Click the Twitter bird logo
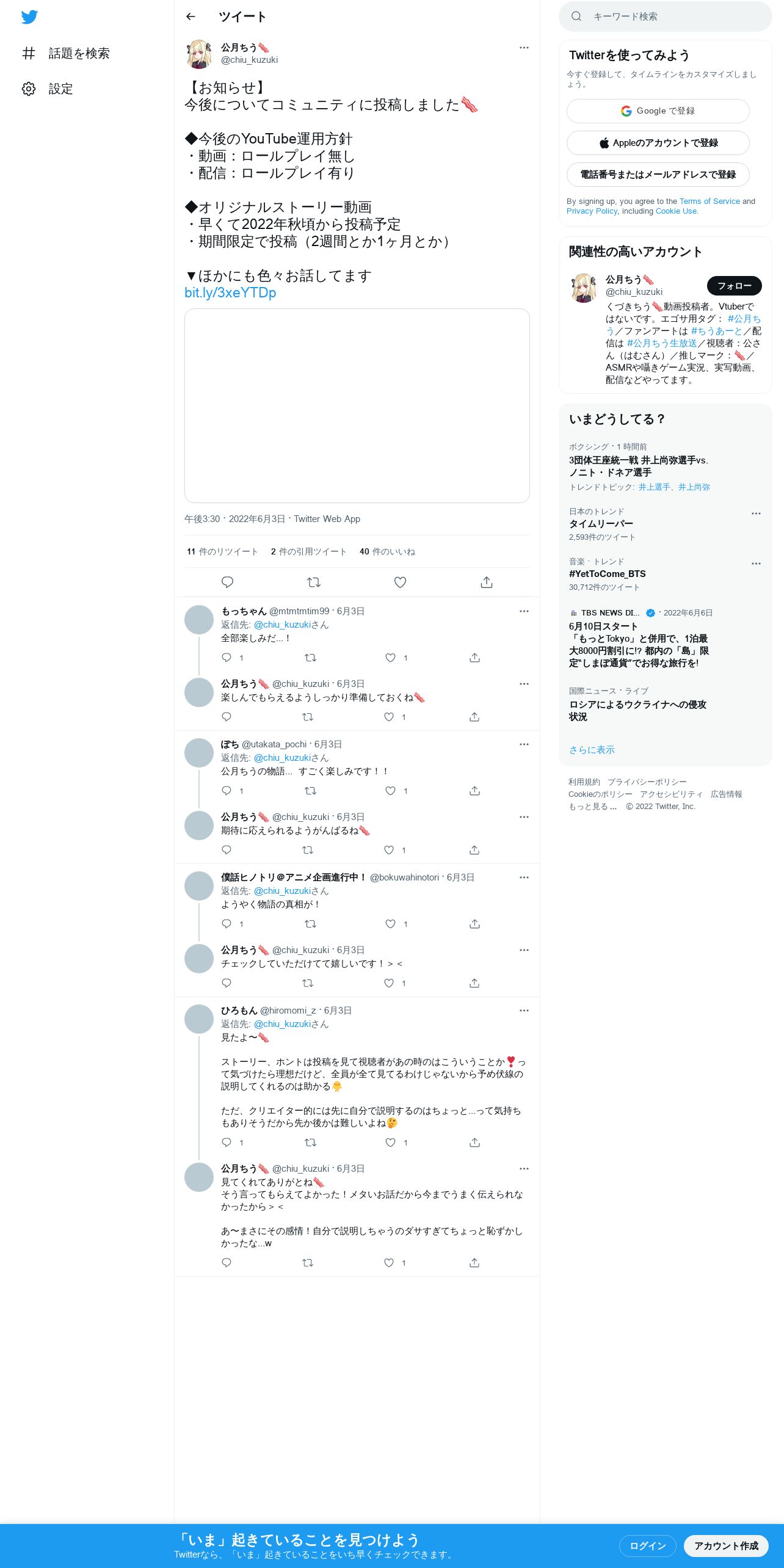Viewport: 784px width, 1568px height. click(x=29, y=17)
